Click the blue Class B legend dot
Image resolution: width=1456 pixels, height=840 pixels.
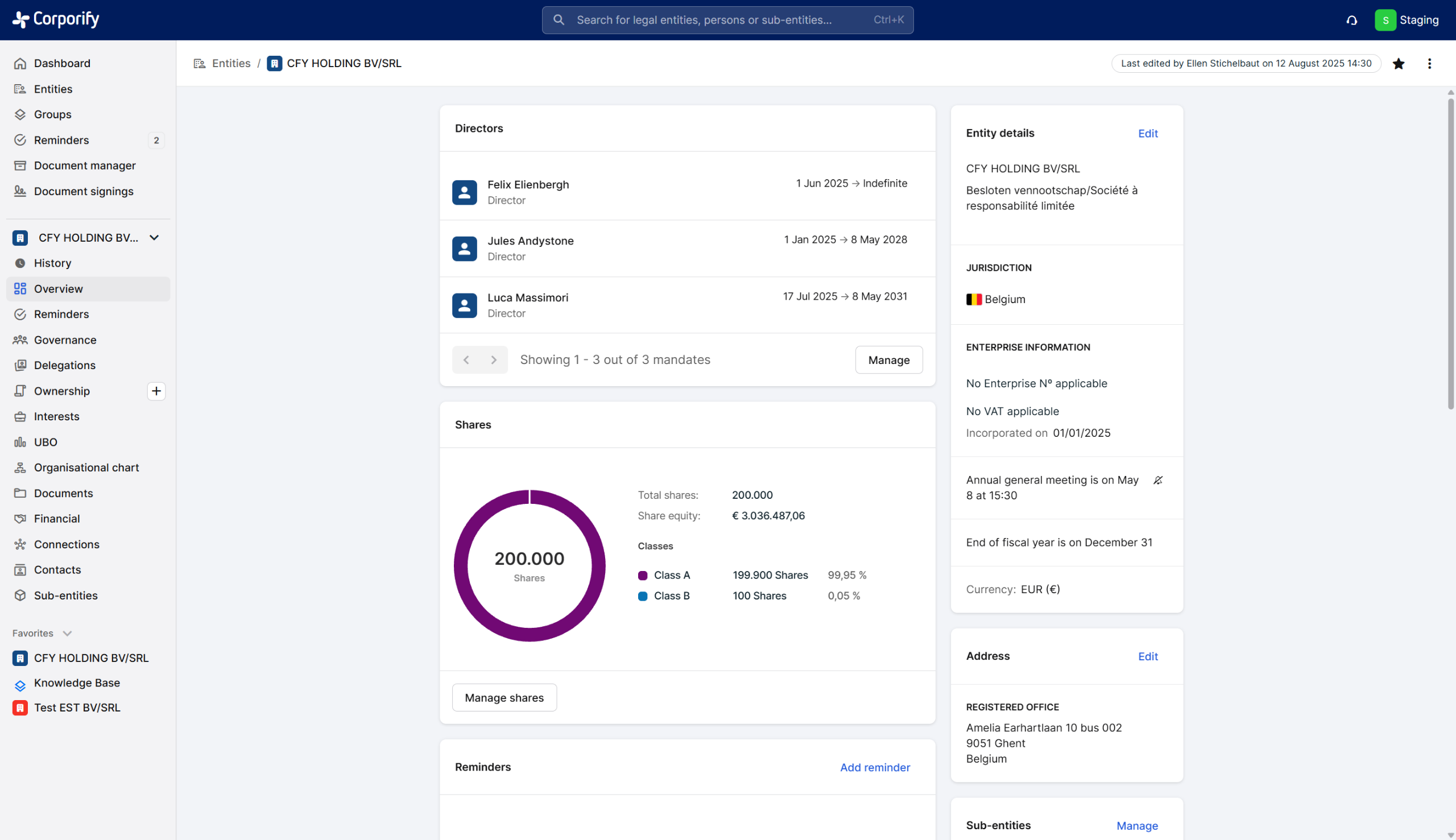(643, 596)
